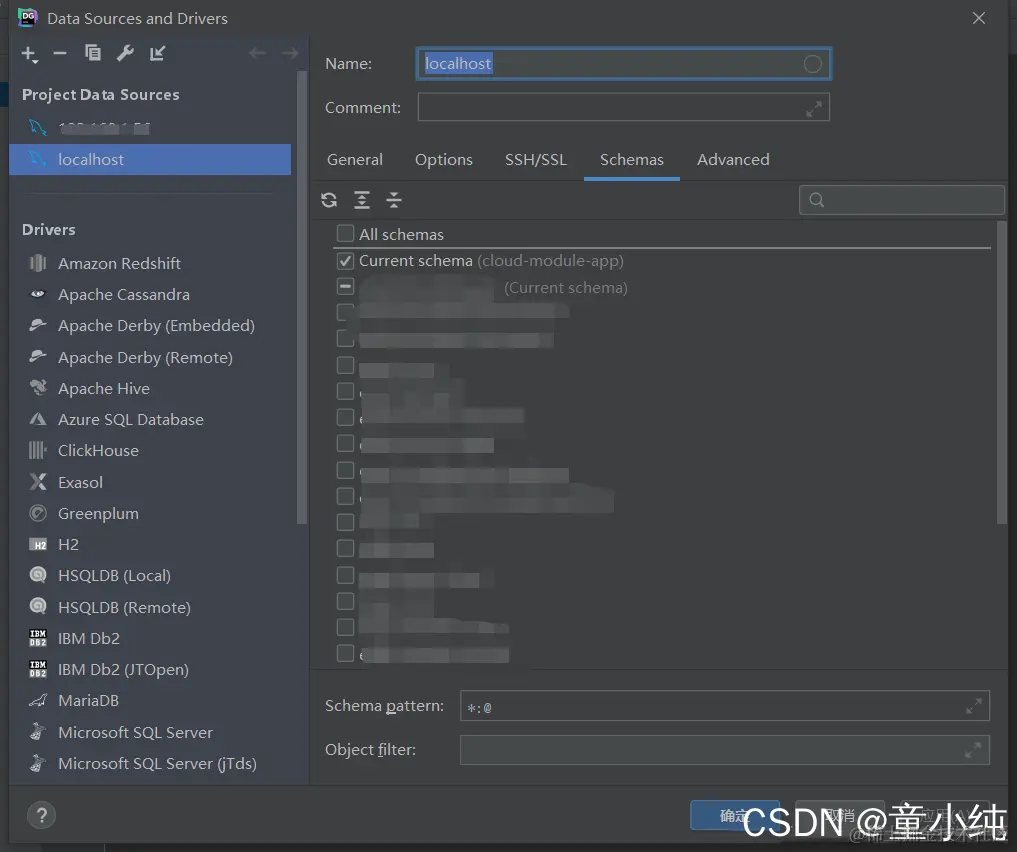Viewport: 1017px width, 852px height.
Task: Collapse all schemas icon
Action: 394,200
